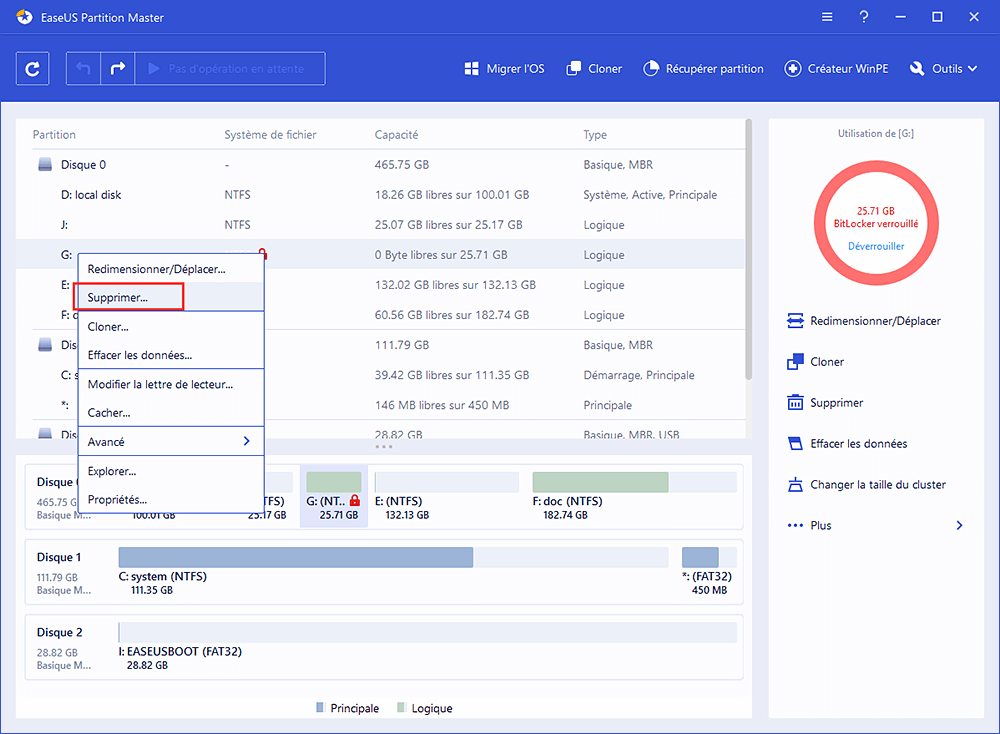Click the pending operations play button
The height and width of the screenshot is (734, 1000).
230,69
